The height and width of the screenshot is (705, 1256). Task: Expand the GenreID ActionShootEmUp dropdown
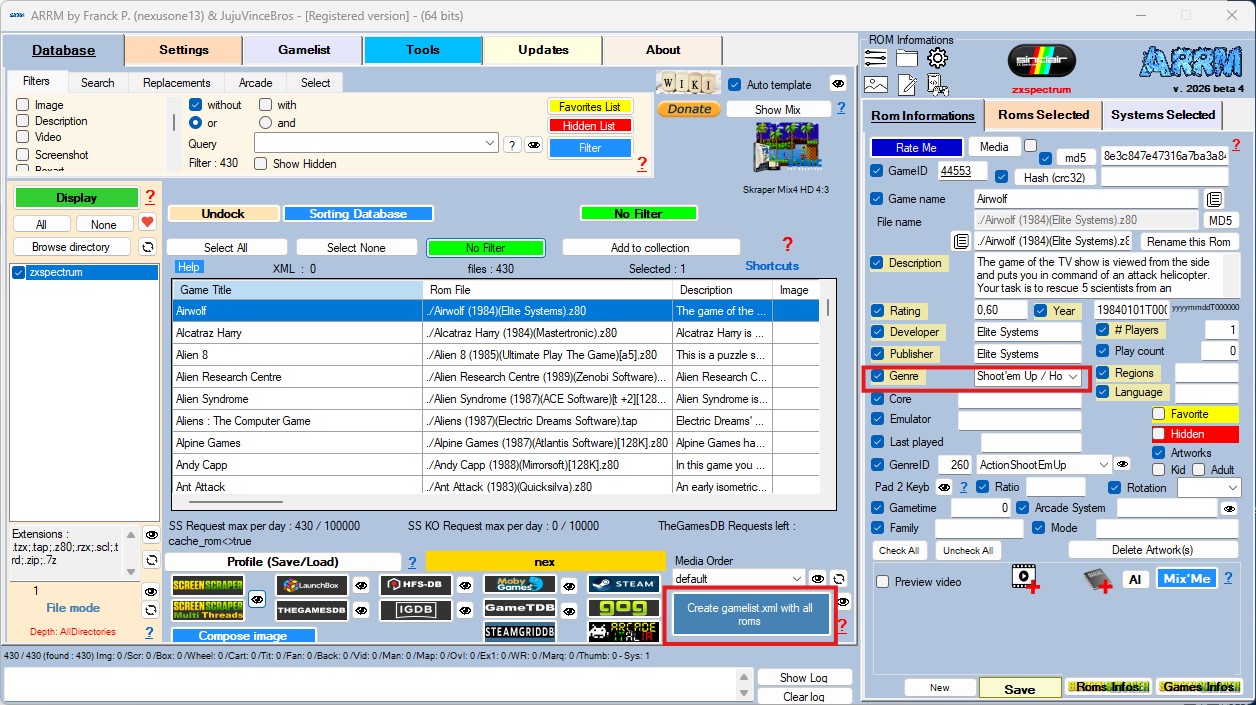1103,465
